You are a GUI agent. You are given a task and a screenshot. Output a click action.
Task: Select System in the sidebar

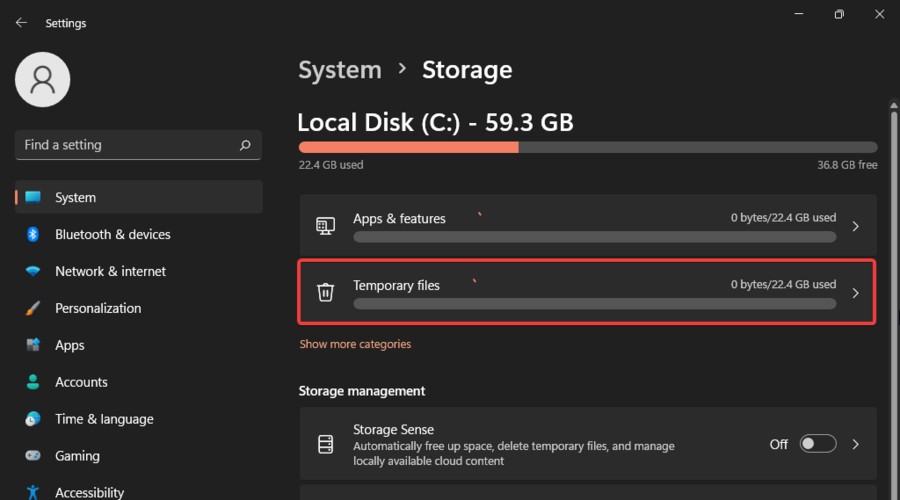75,198
